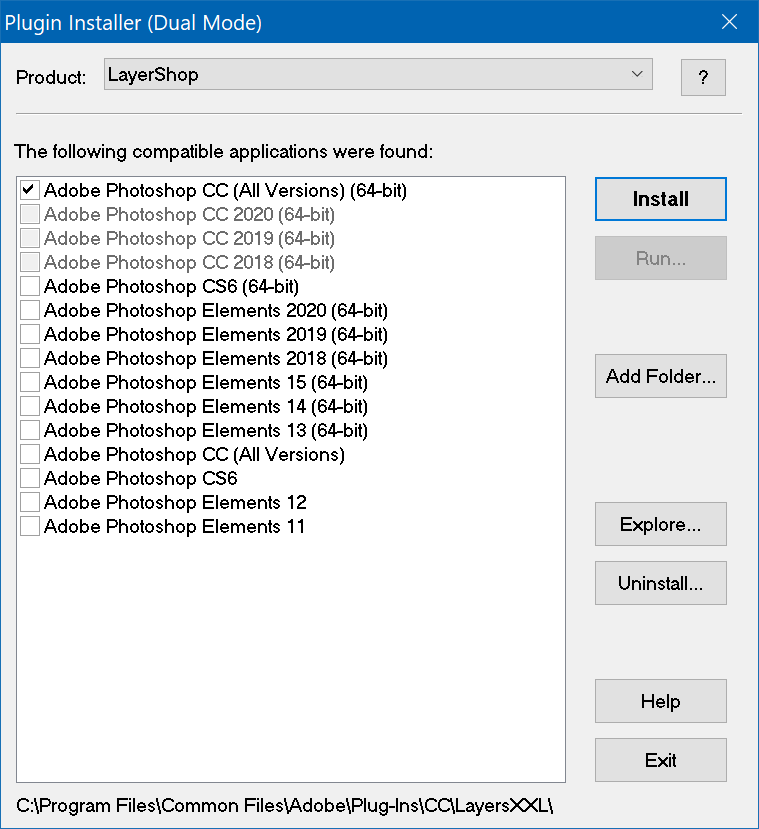This screenshot has width=759, height=829.
Task: Enable Adobe Photoshop Elements 13 (64-bit)
Action: click(30, 430)
